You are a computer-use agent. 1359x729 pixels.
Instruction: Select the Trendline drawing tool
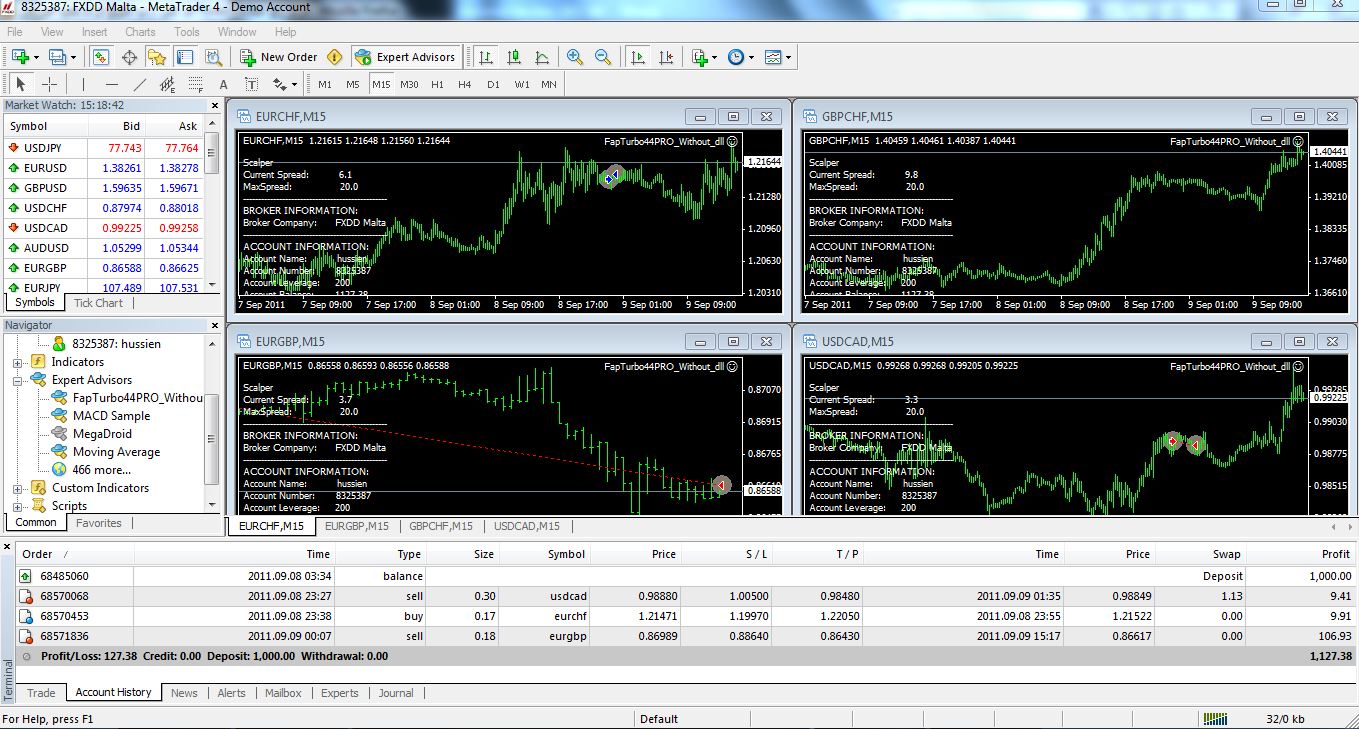point(140,84)
